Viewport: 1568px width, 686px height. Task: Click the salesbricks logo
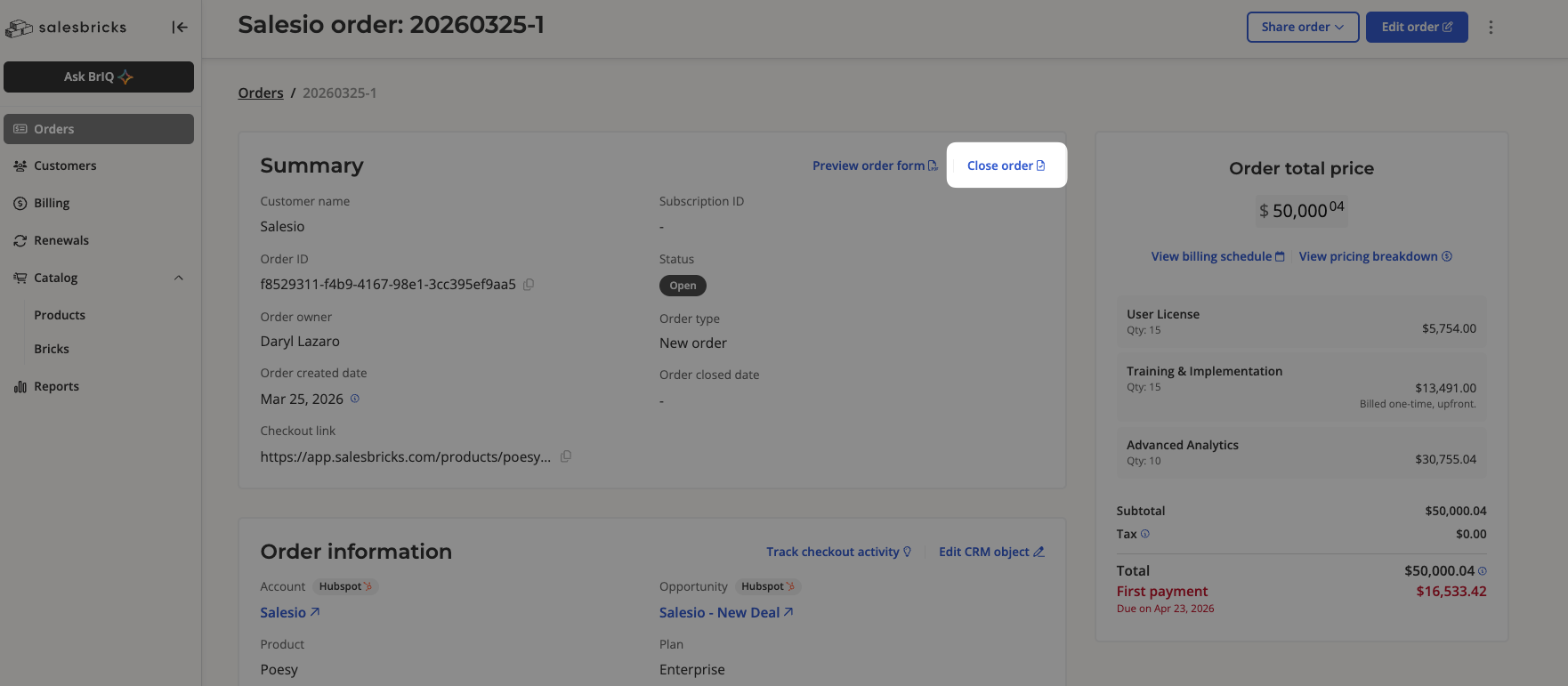click(66, 28)
